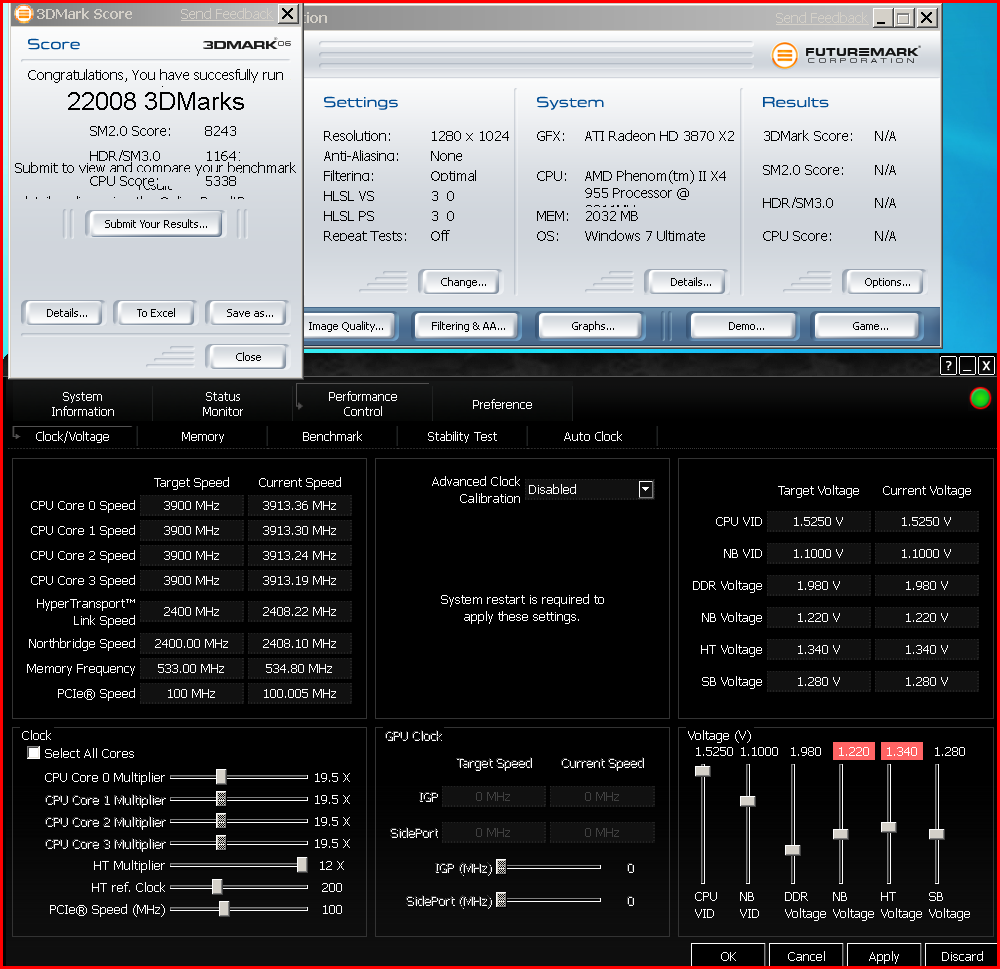Click Submit Your Results button
The height and width of the screenshot is (969, 1000).
pyautogui.click(x=156, y=224)
